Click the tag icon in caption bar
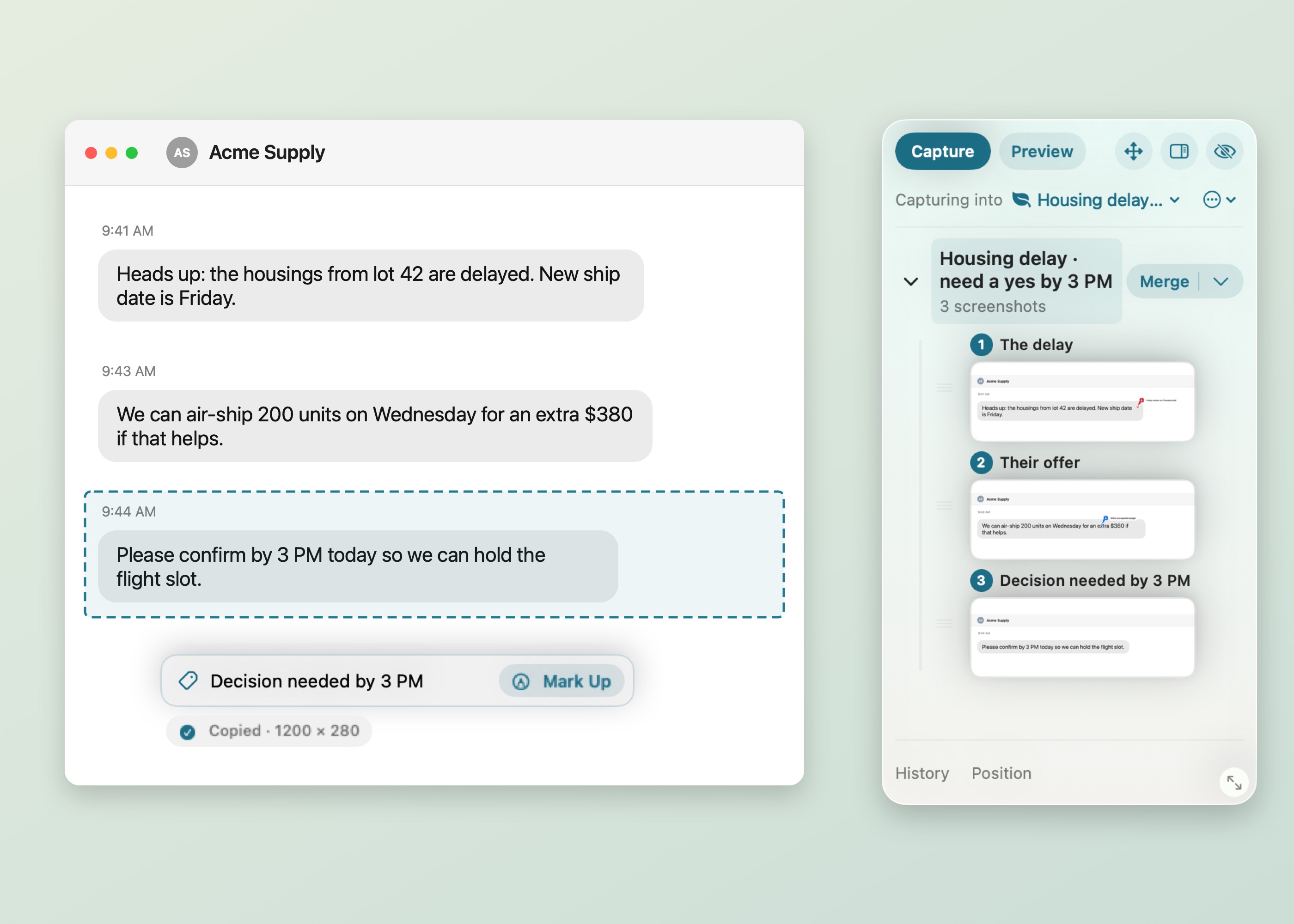This screenshot has width=1294, height=924. click(188, 681)
